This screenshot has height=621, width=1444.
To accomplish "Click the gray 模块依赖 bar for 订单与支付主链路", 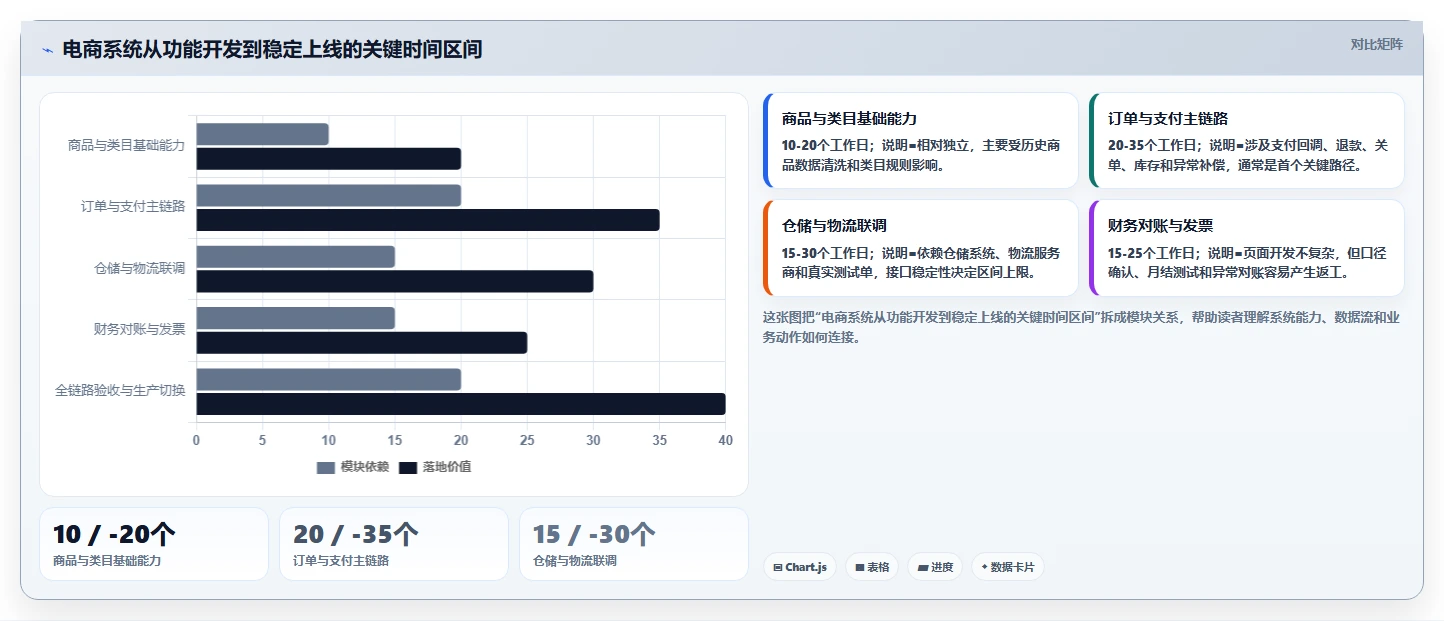I will (x=328, y=195).
